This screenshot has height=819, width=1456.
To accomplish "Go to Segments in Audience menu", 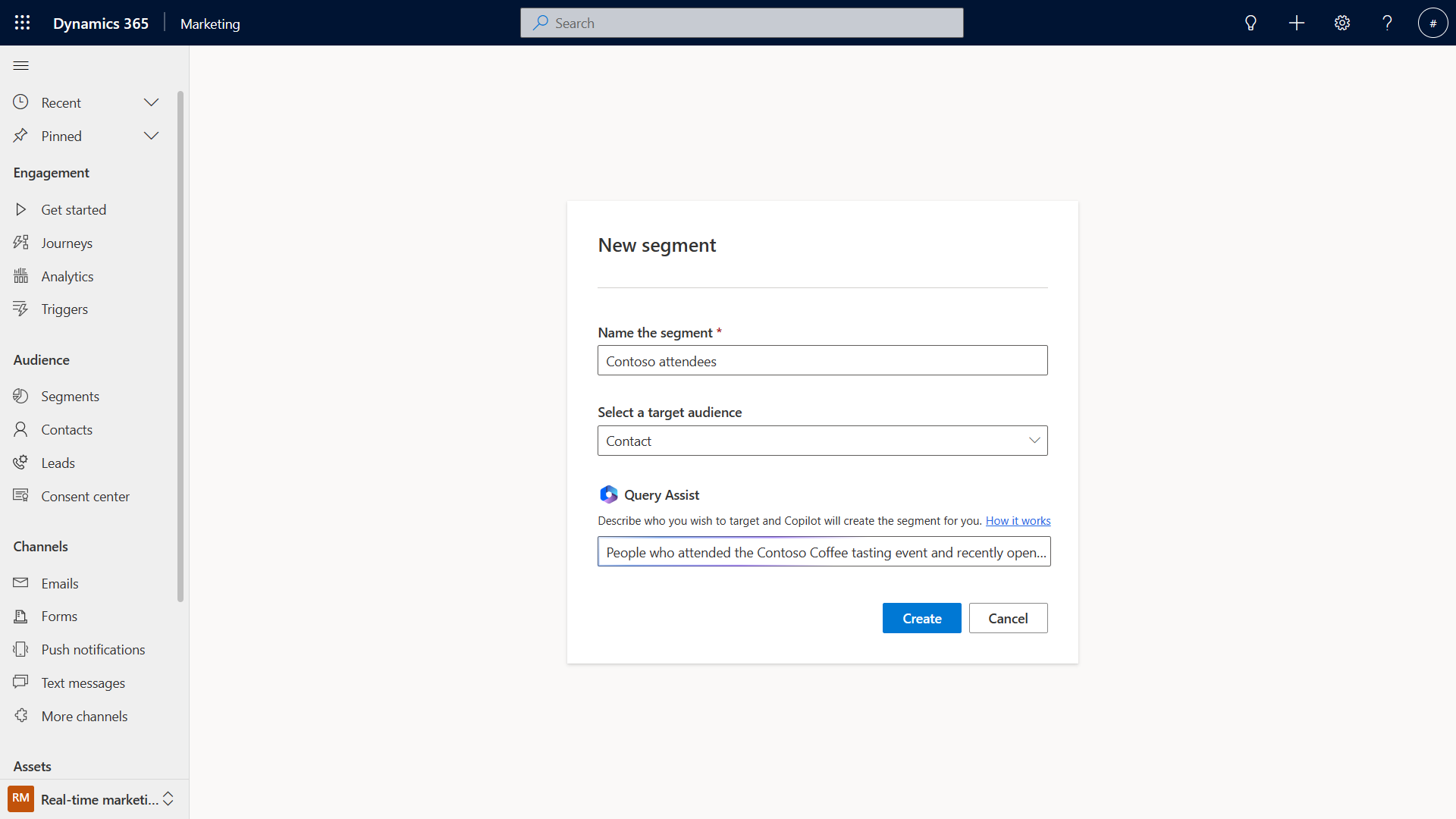I will pyautogui.click(x=70, y=396).
